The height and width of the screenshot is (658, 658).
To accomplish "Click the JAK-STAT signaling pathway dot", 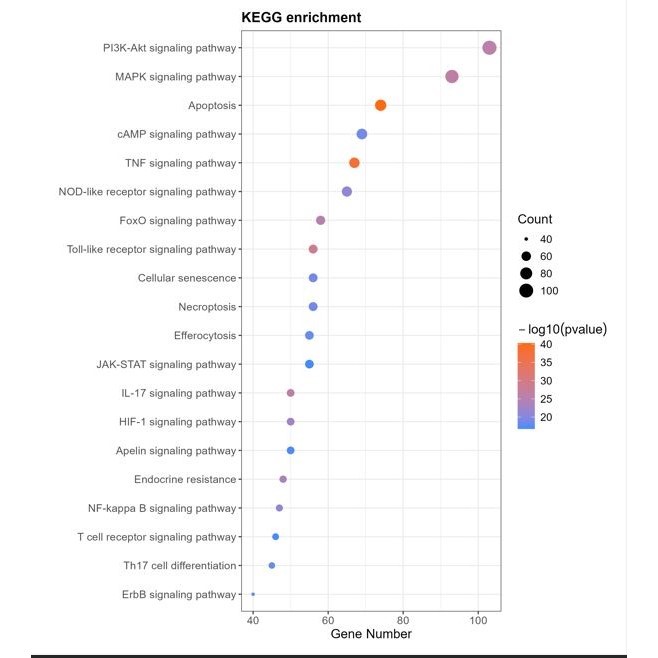I will pos(309,364).
